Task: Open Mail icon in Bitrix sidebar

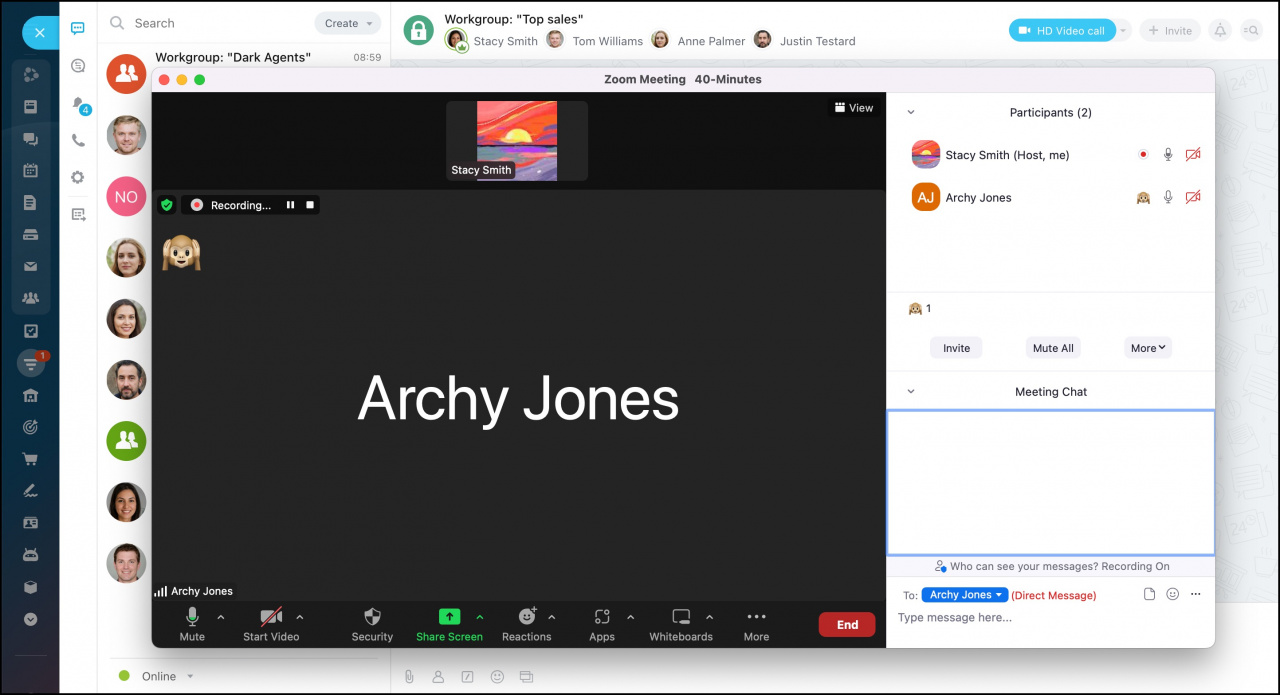Action: point(30,266)
